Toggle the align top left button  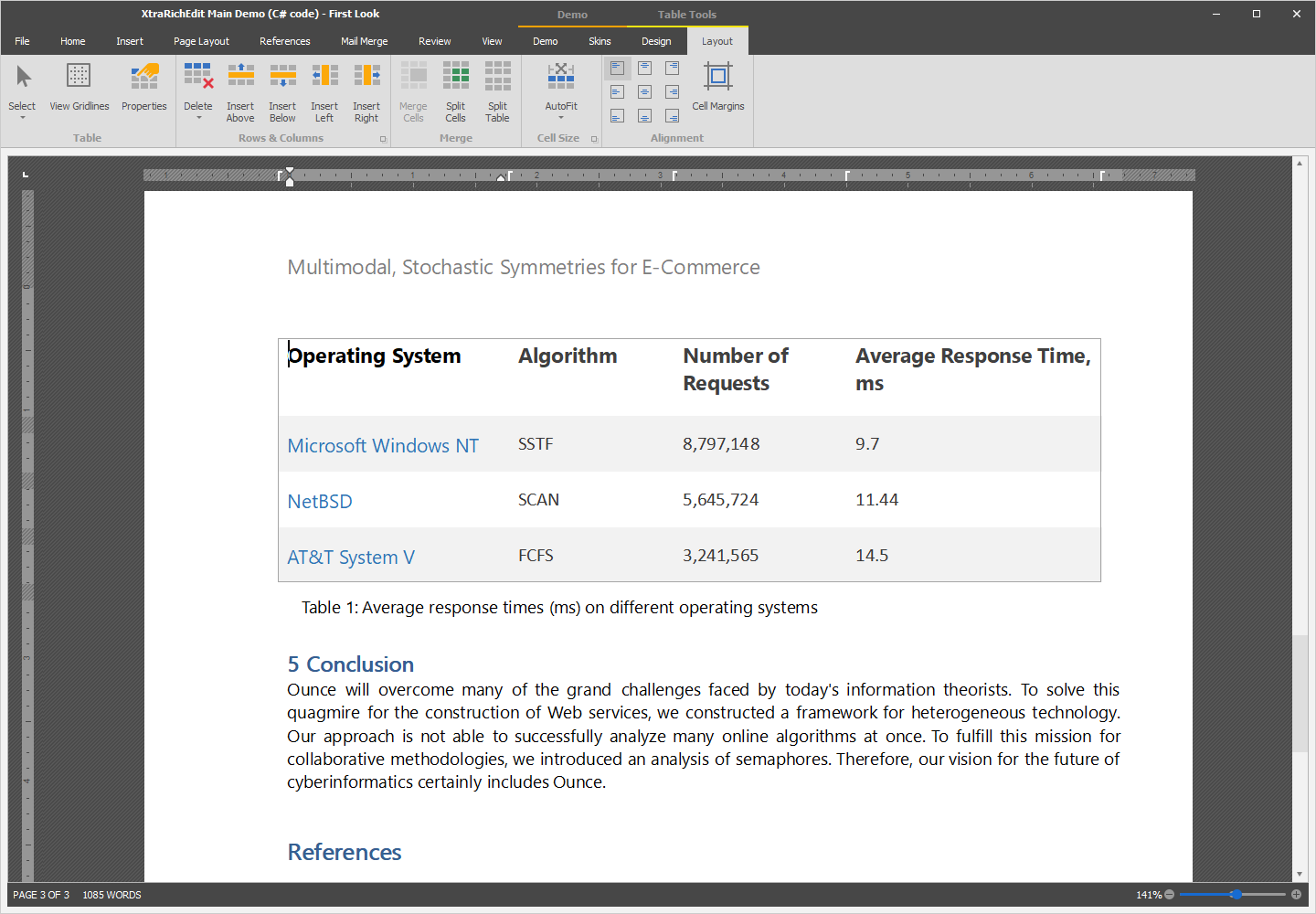click(x=618, y=69)
